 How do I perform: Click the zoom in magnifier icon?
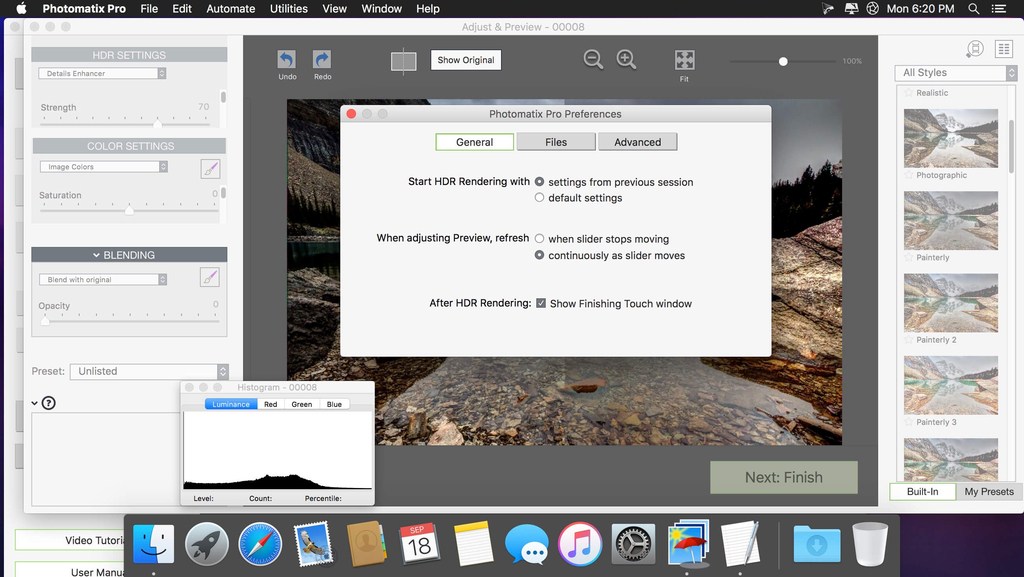pyautogui.click(x=627, y=60)
